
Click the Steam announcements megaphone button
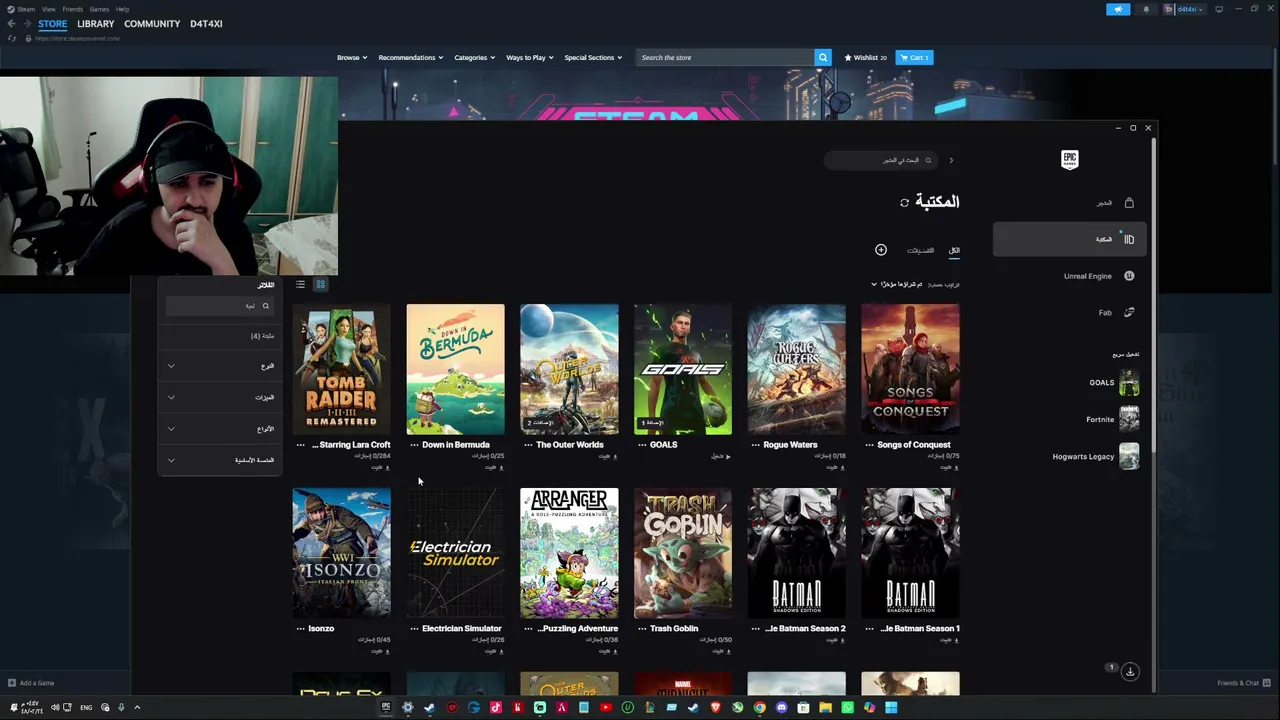[1118, 9]
